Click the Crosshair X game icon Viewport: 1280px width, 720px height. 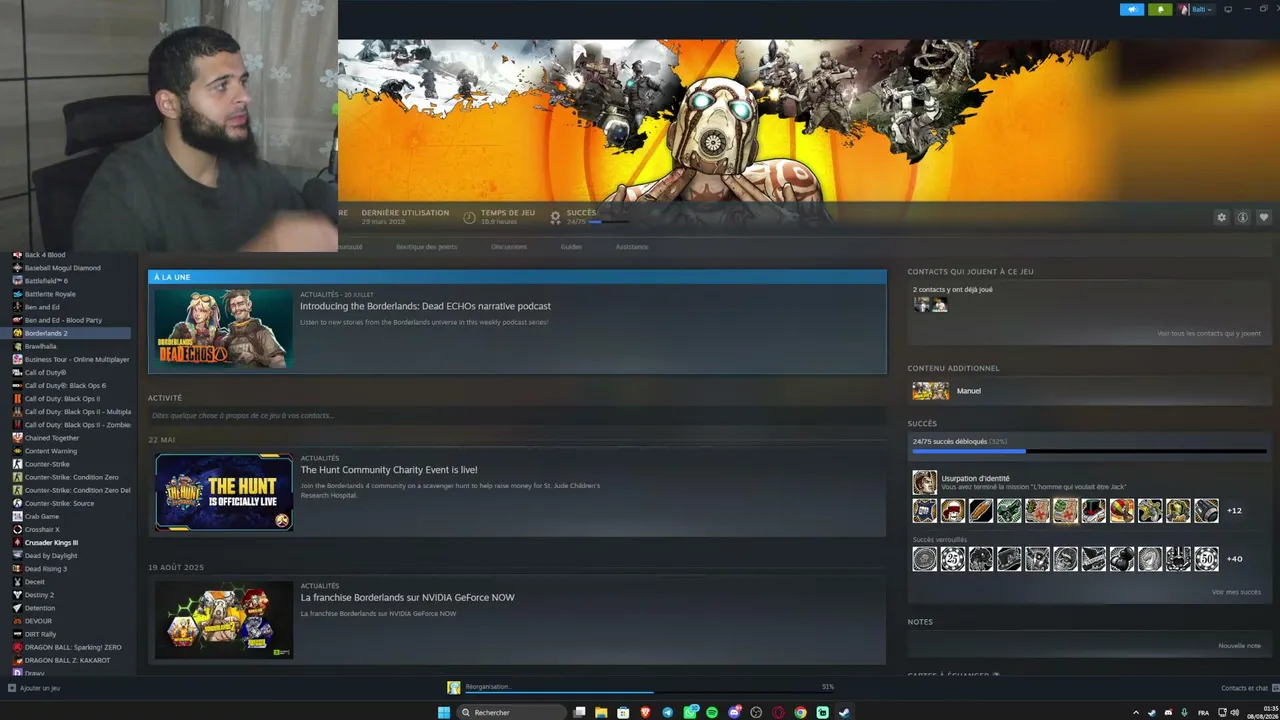[x=17, y=529]
